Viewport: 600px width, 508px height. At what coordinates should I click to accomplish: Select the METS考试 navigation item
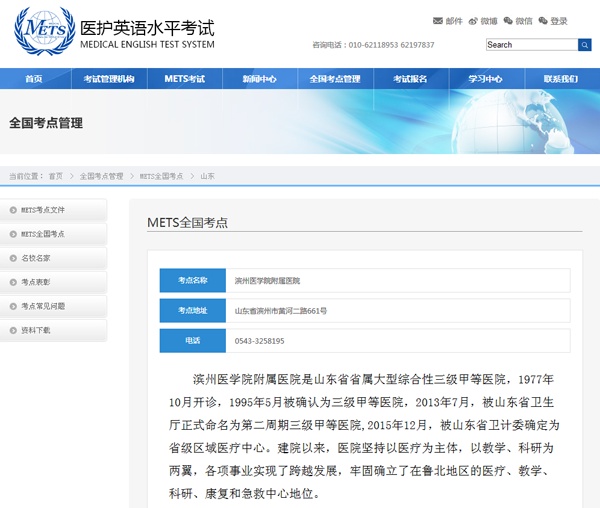click(x=184, y=79)
